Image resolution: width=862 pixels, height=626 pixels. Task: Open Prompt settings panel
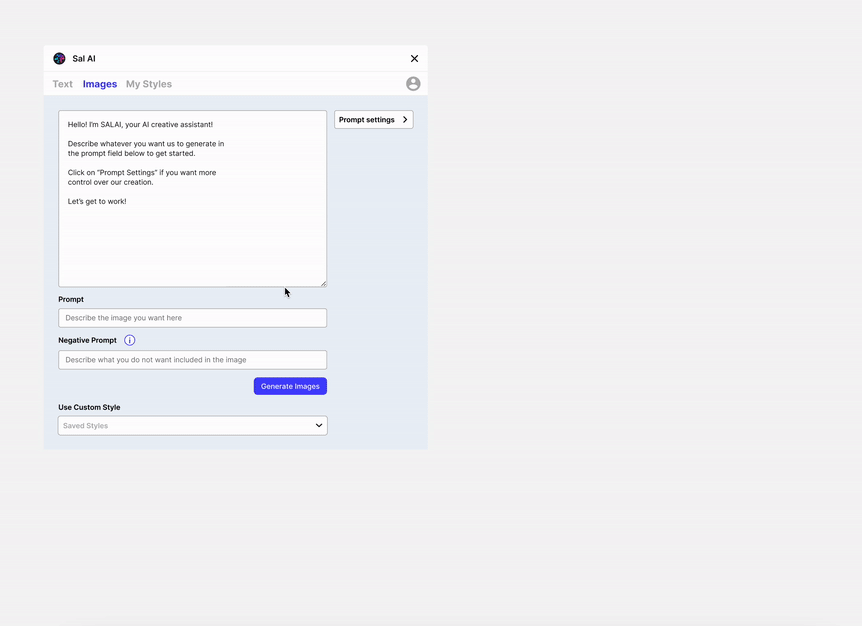[x=374, y=120]
